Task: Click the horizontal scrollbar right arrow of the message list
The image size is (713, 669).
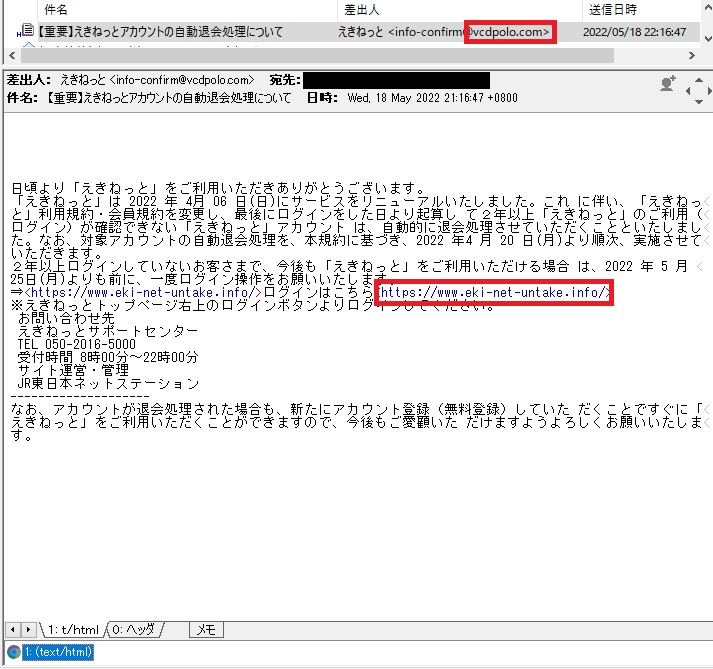Action: click(692, 55)
